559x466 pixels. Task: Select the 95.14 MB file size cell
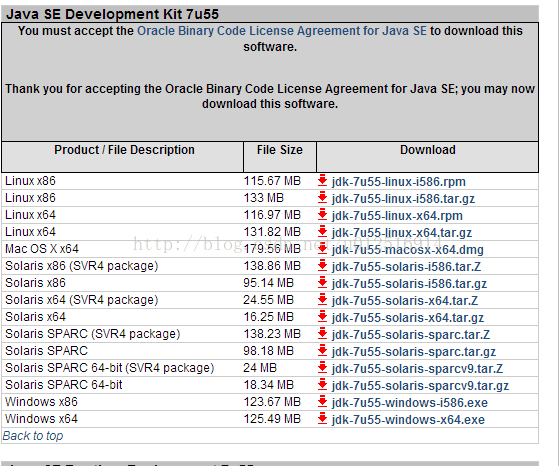(x=269, y=283)
